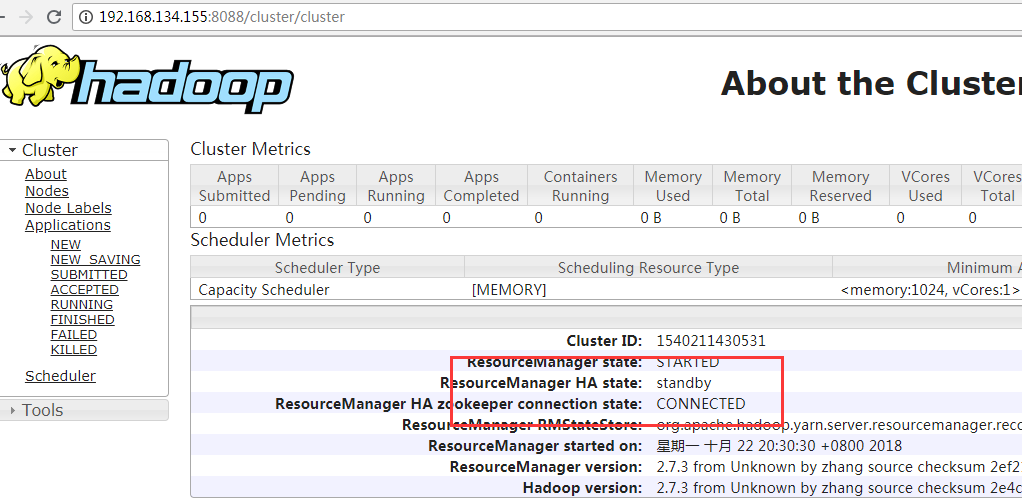Click the RMStateStore class value

click(x=839, y=425)
